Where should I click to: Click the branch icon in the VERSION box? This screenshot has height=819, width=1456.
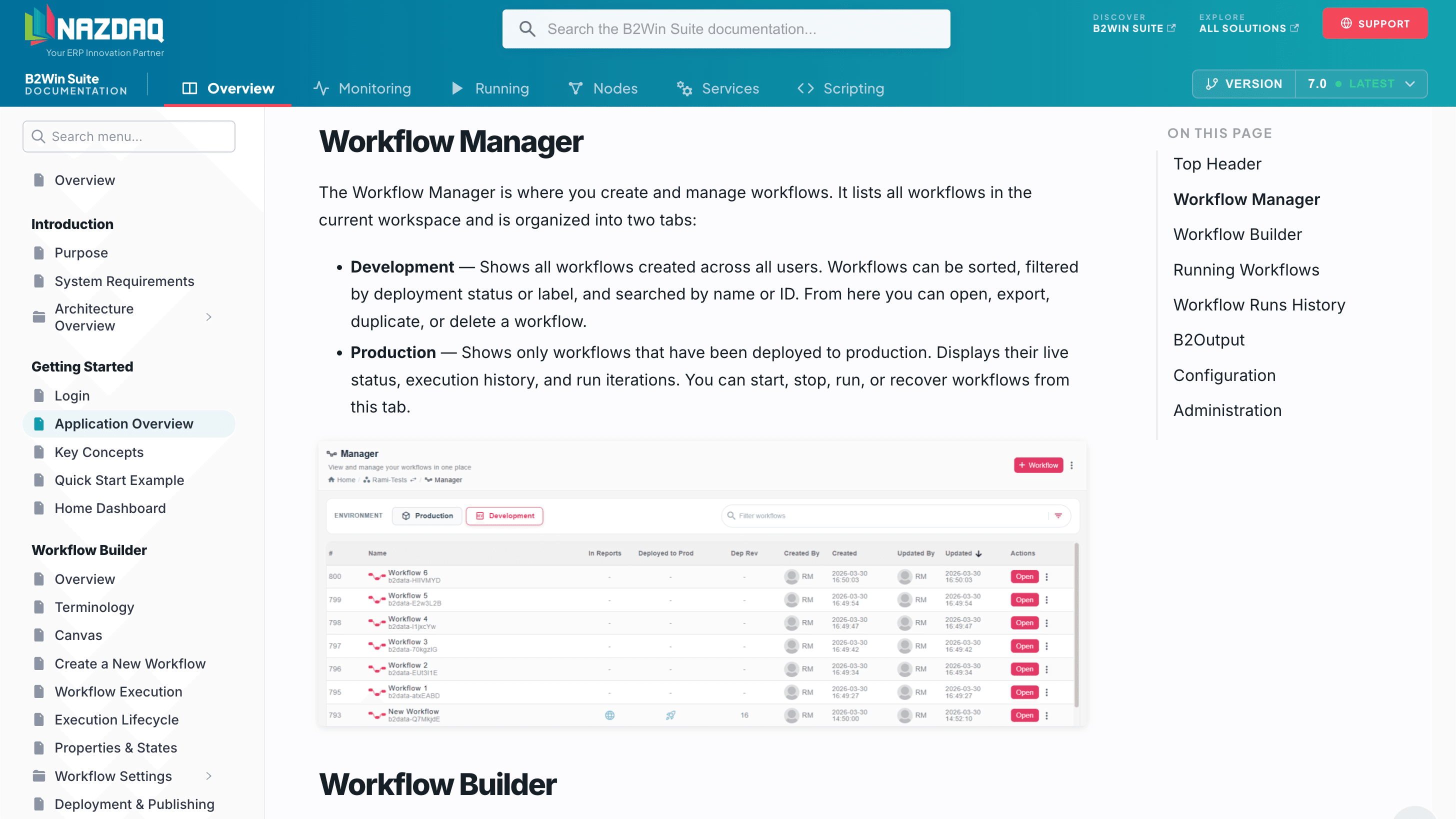coord(1212,83)
